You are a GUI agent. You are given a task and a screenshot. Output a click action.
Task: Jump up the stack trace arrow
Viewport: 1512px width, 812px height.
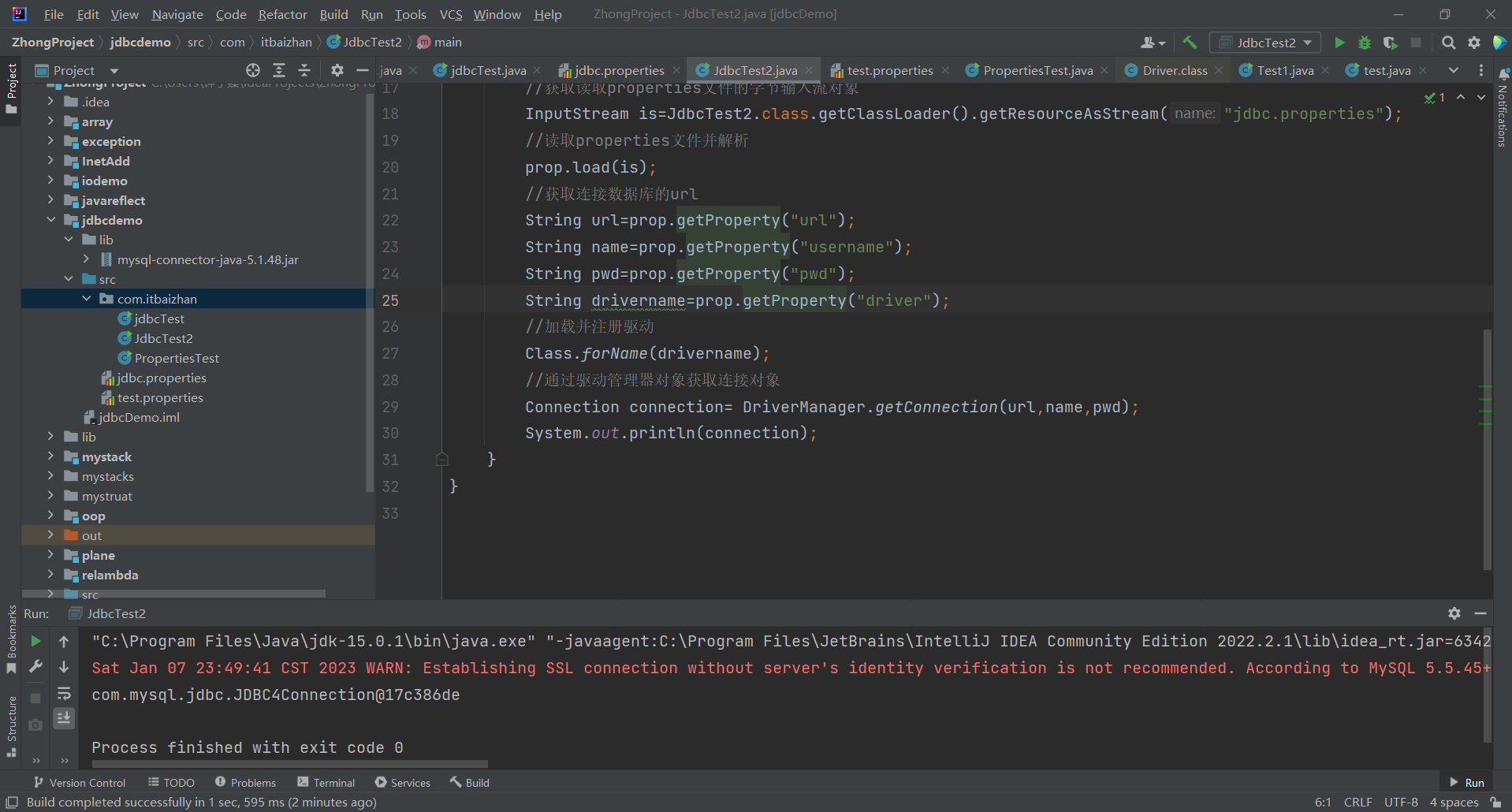64,641
